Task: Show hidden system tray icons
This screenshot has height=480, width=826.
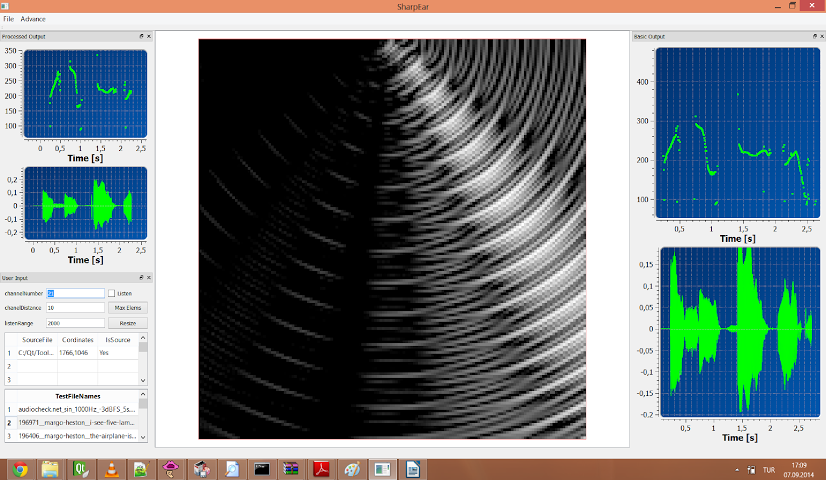Action: click(x=736, y=469)
